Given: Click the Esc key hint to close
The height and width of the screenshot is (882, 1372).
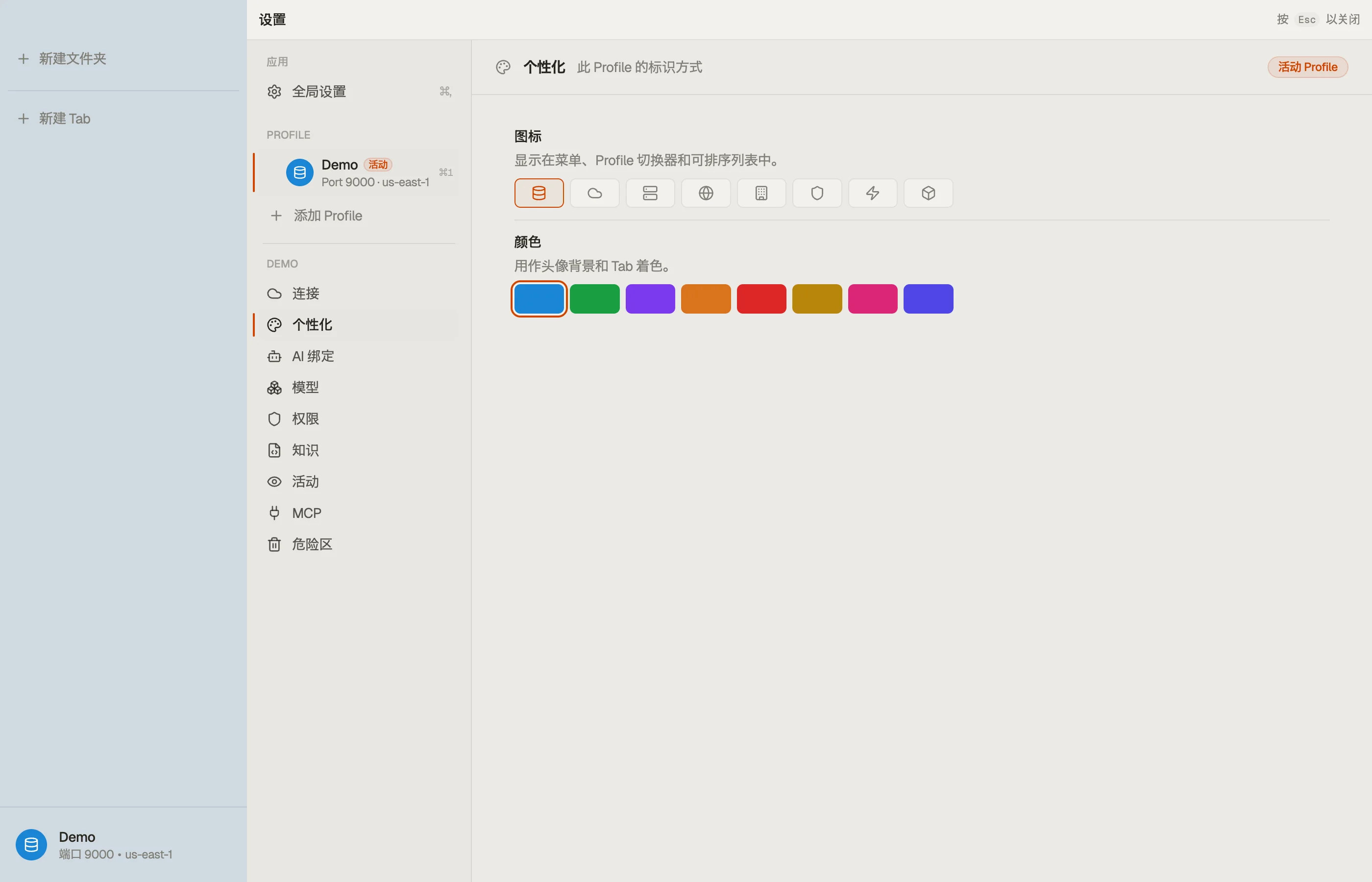Looking at the screenshot, I should pos(1306,20).
